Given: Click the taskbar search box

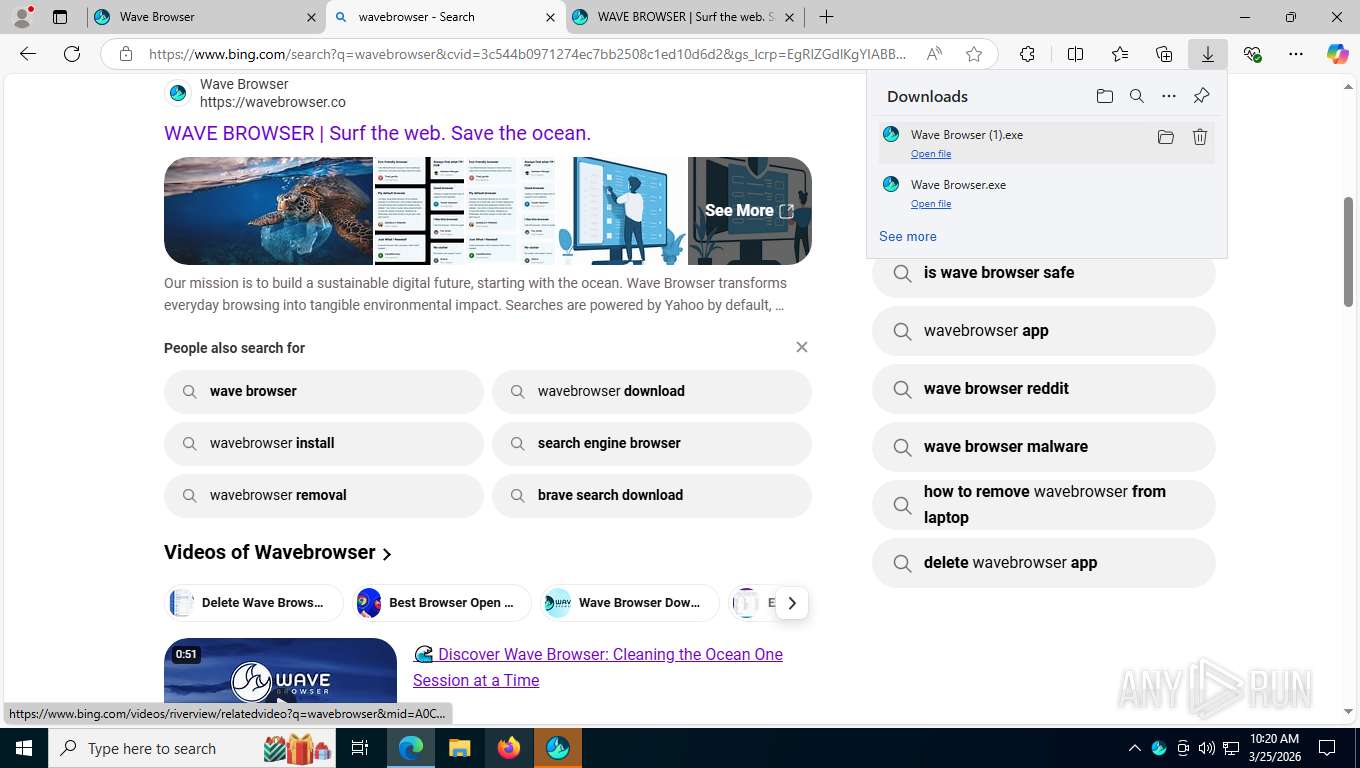Looking at the screenshot, I should [x=192, y=748].
